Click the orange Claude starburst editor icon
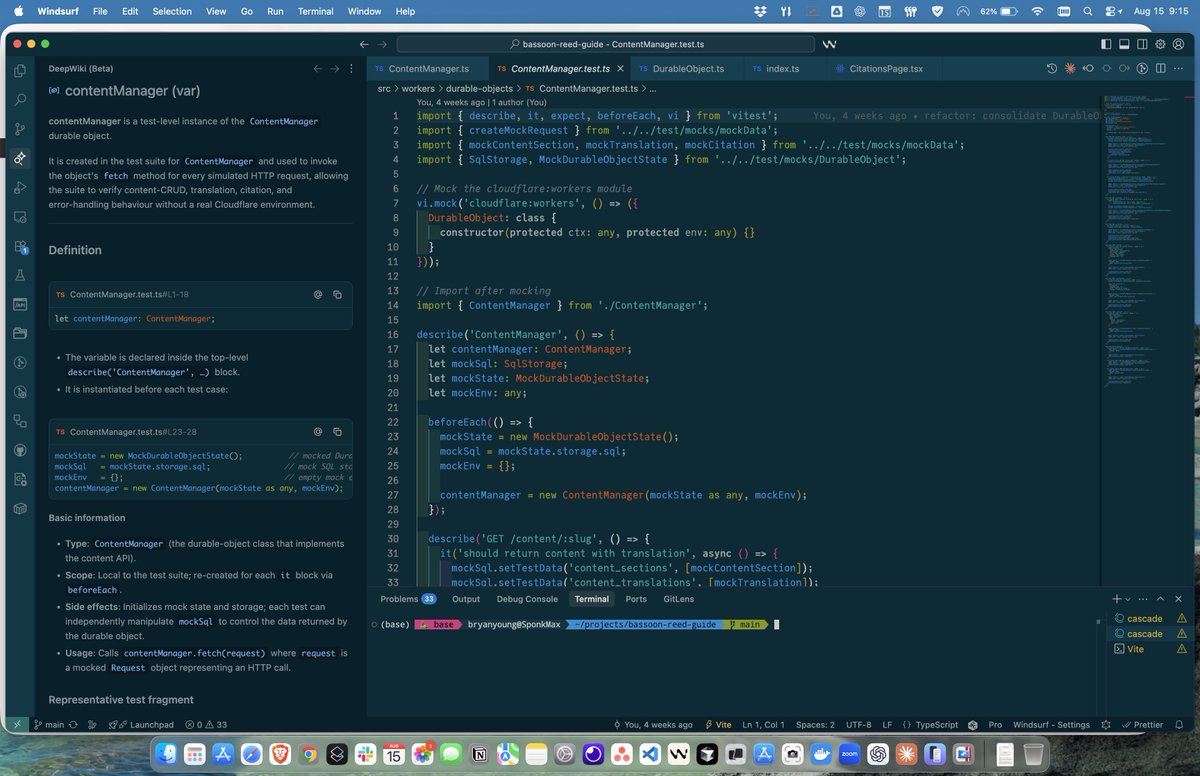This screenshot has height=776, width=1200. coord(1070,69)
